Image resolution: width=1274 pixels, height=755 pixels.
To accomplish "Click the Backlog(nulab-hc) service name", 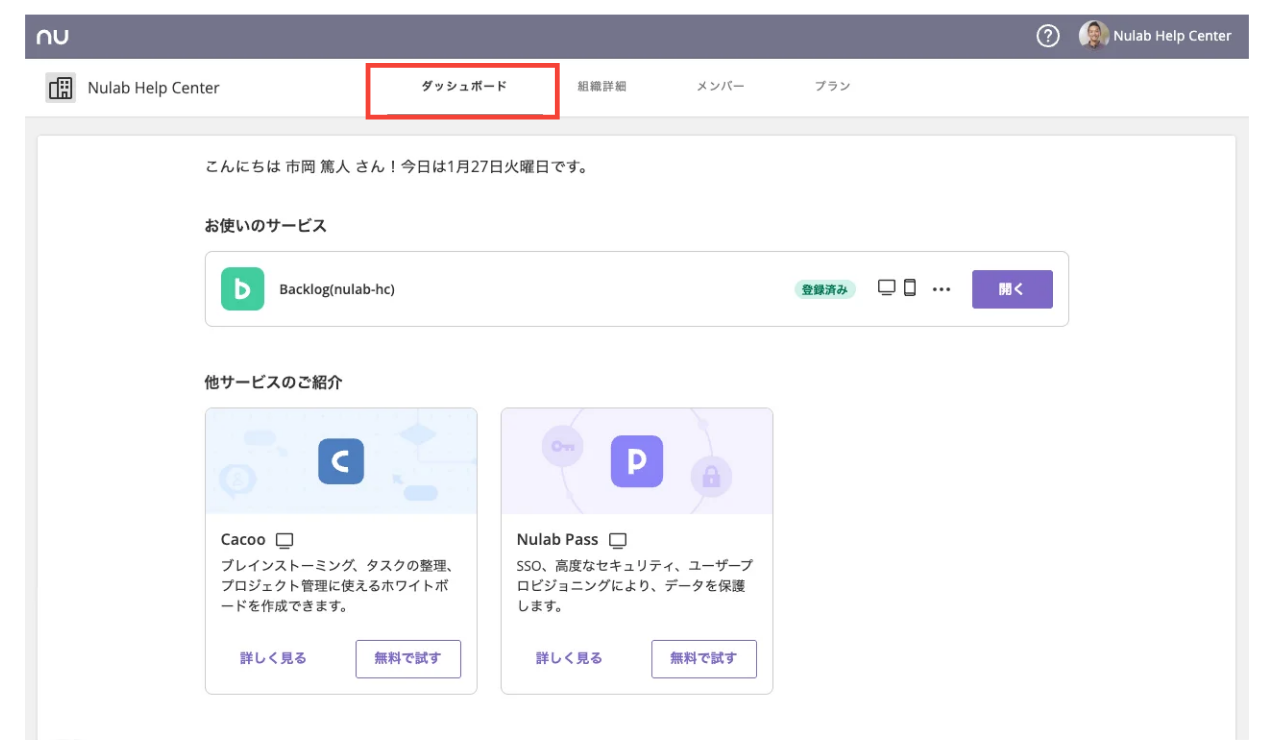I will (337, 290).
